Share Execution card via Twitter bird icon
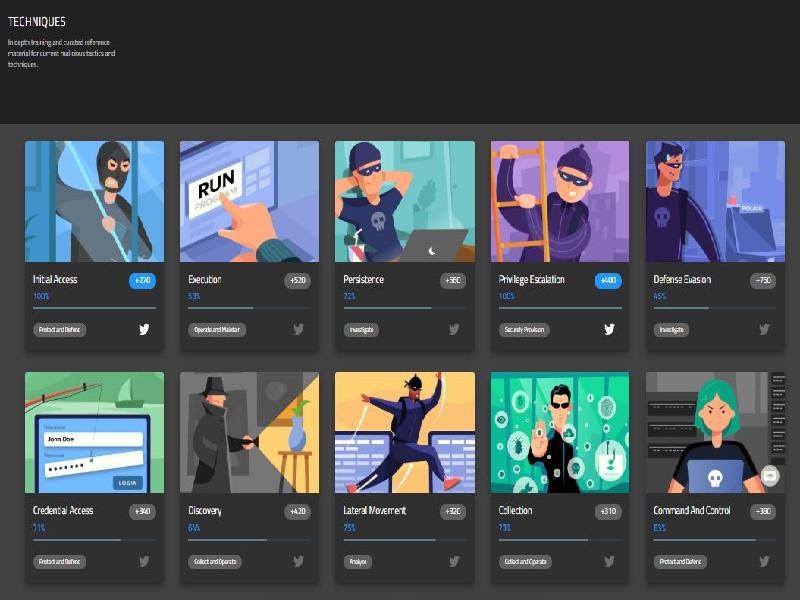Screen dimensions: 800x600 click(298, 330)
